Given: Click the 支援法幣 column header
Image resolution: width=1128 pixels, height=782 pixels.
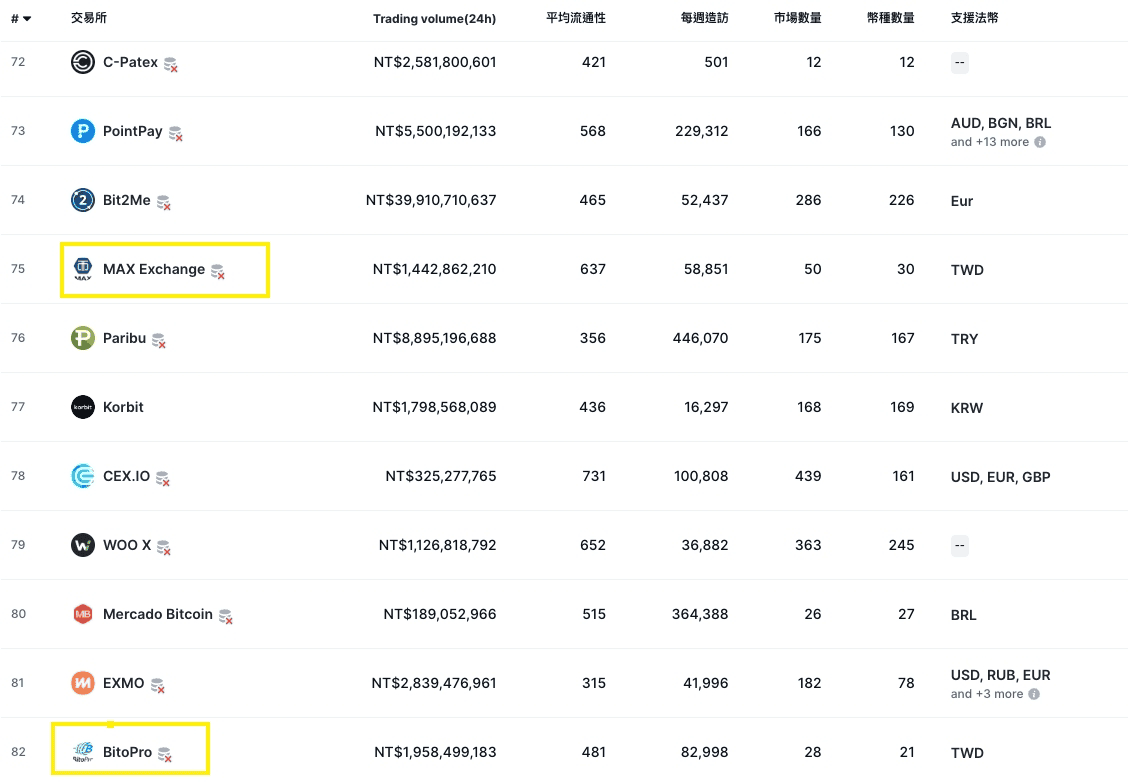Looking at the screenshot, I should pos(974,18).
